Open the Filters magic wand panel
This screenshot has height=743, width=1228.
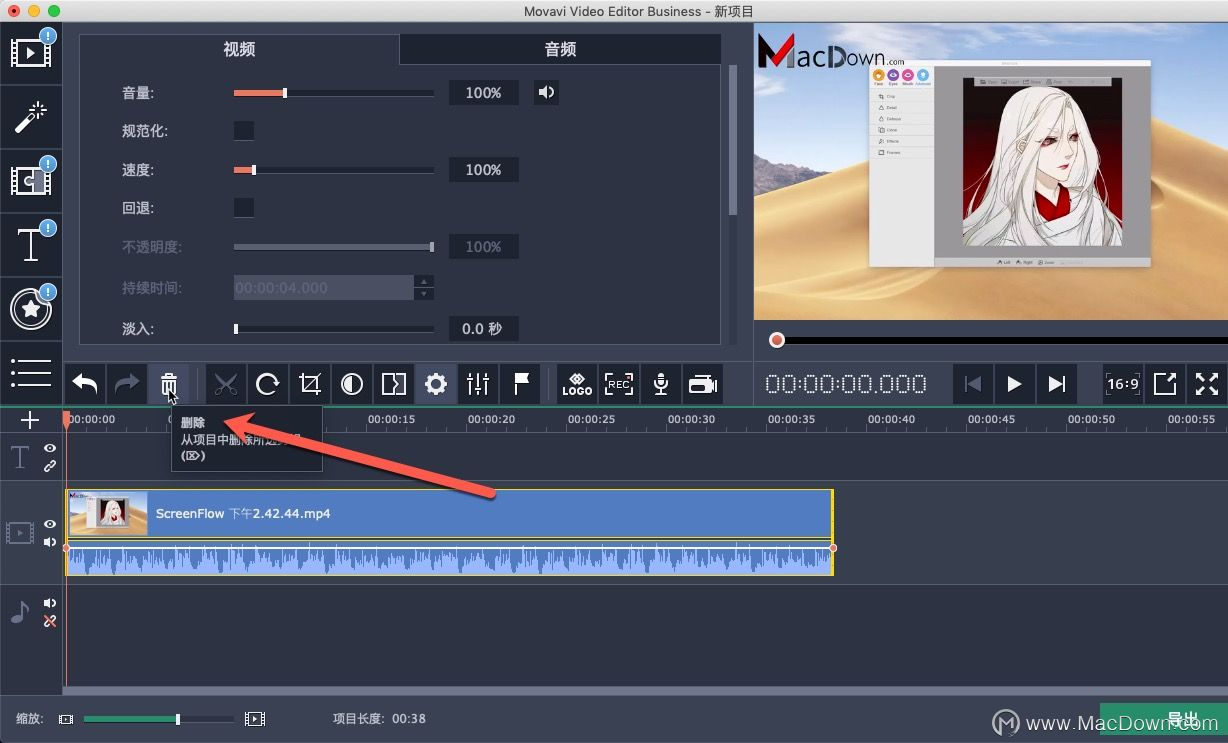[31, 118]
